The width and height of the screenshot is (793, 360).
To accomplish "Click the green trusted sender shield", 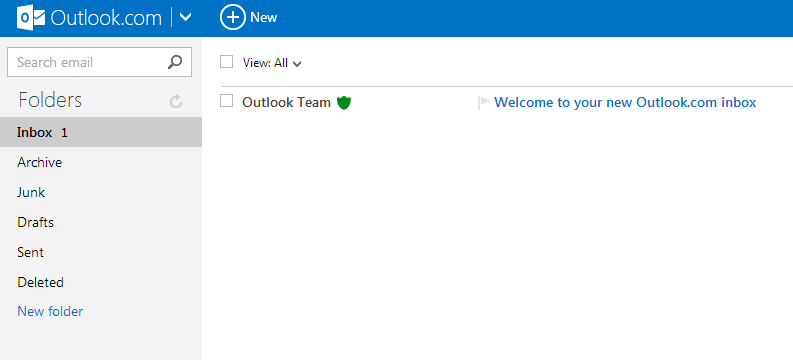I will (344, 103).
